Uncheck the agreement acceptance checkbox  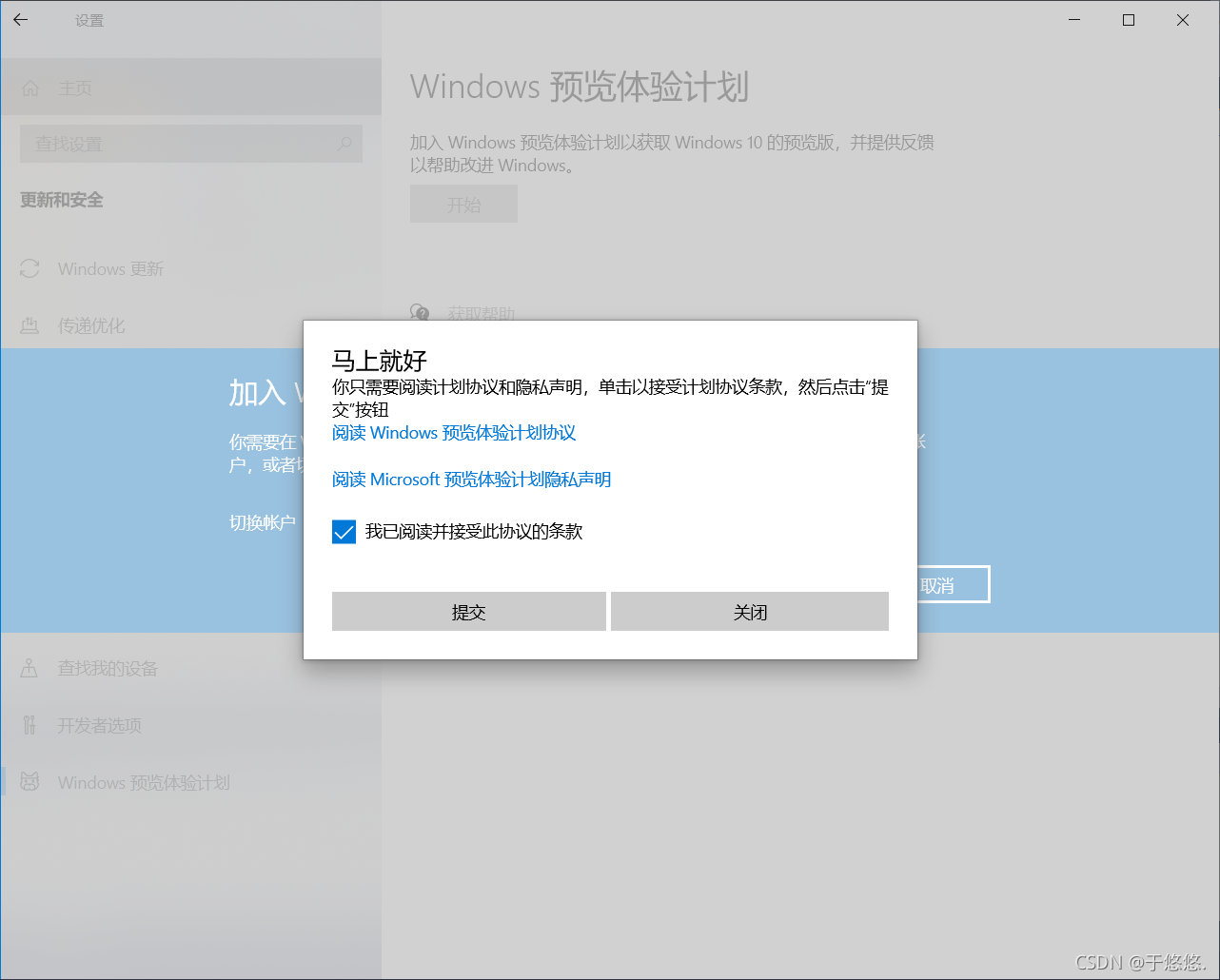[x=344, y=532]
